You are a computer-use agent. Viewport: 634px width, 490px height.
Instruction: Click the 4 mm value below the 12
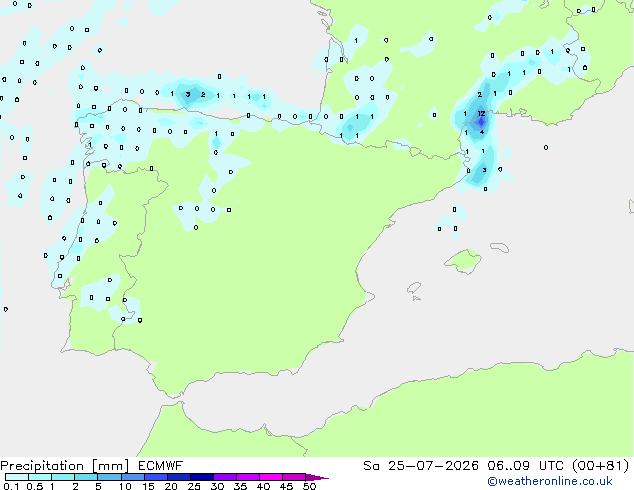pos(482,132)
